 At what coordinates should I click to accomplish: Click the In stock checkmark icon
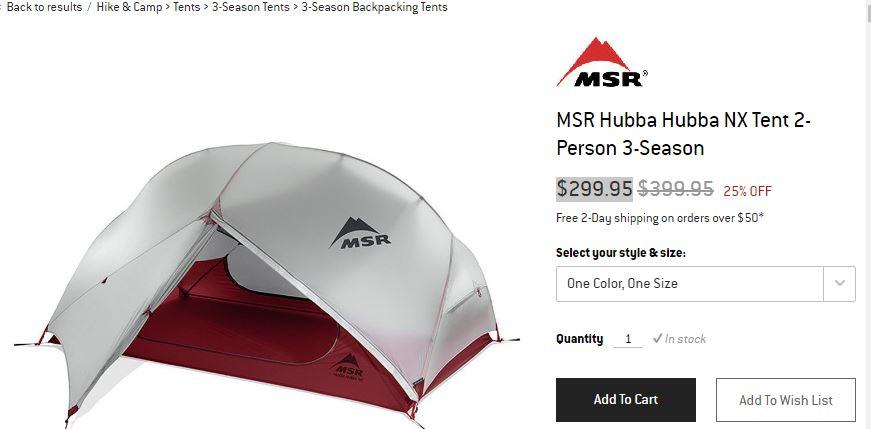click(657, 338)
